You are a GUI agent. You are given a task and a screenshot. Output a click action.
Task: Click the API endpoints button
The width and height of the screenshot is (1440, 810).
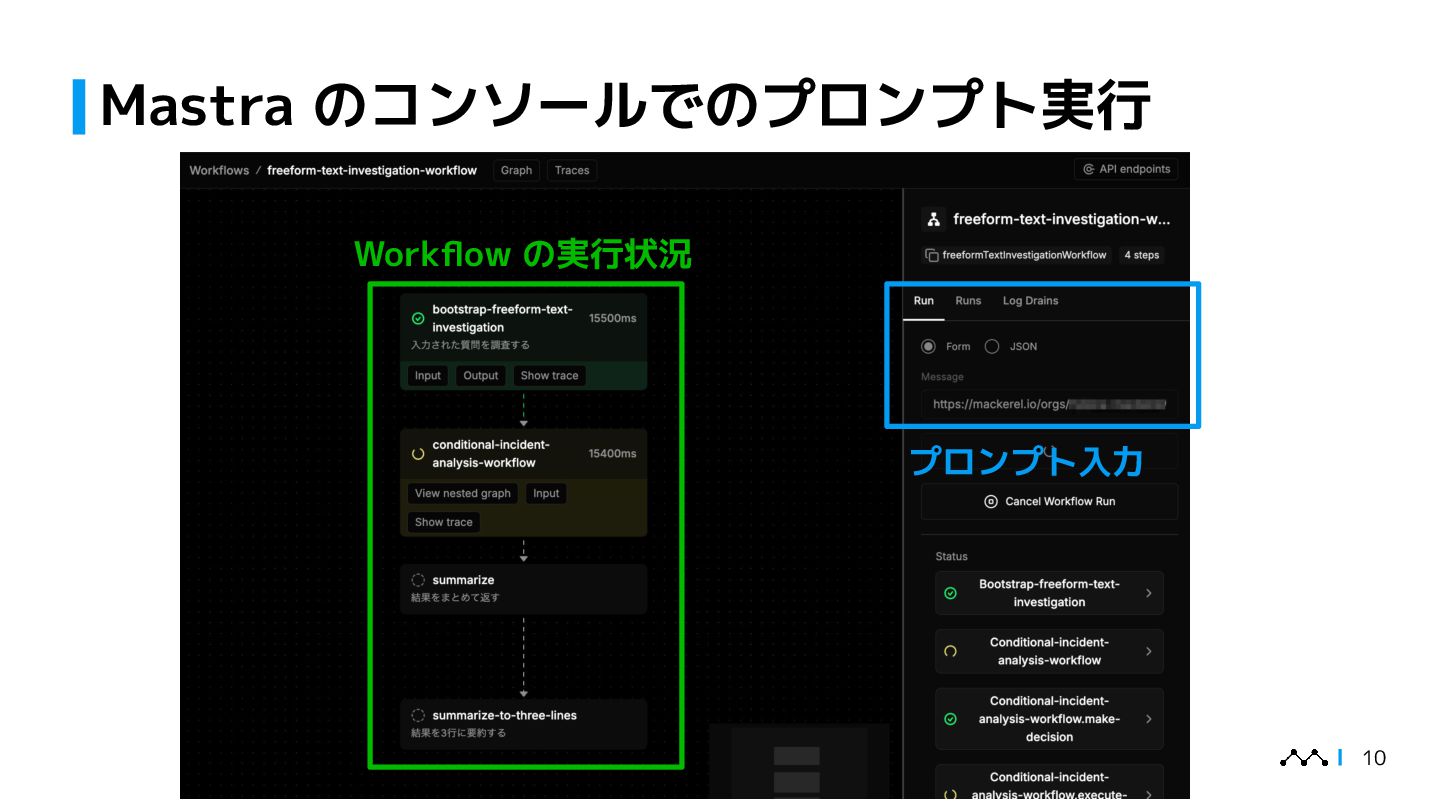(x=1126, y=169)
